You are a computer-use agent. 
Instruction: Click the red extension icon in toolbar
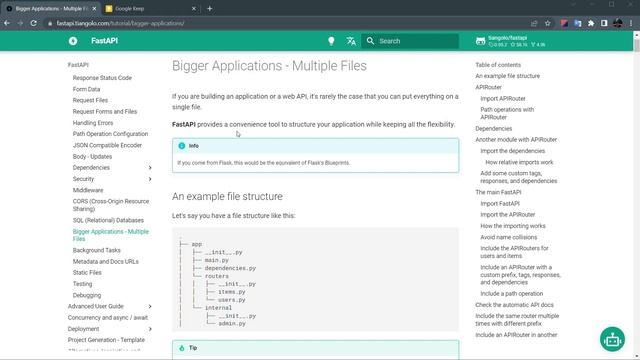click(564, 23)
